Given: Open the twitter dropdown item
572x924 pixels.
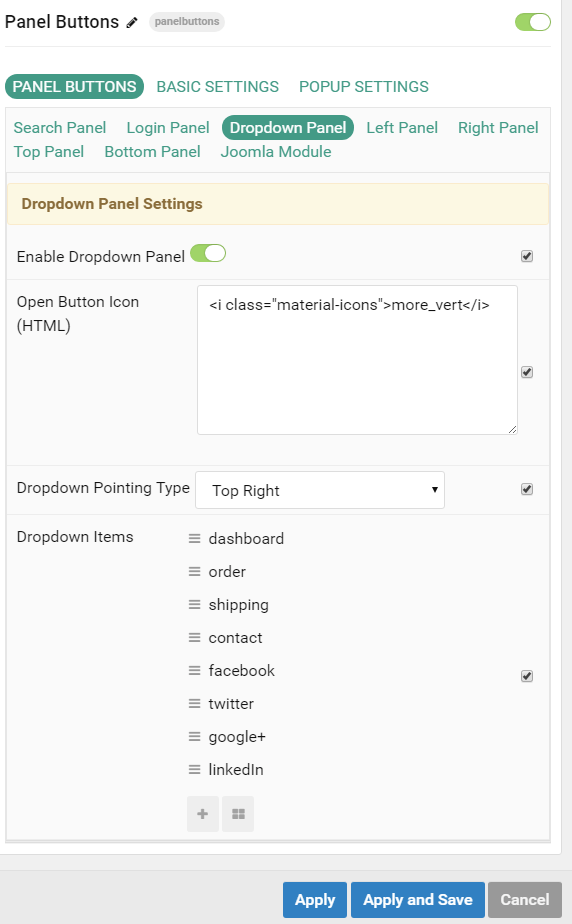Looking at the screenshot, I should click(231, 704).
